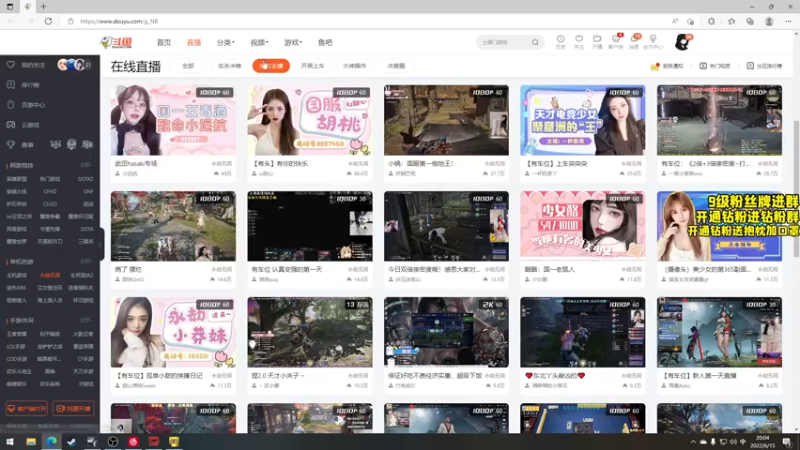Open the mail notification link with envelope

pos(667,66)
